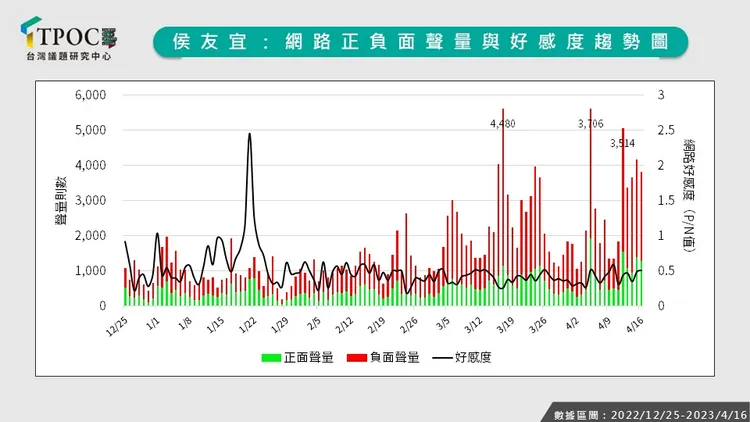Viewport: 750px width, 422px height.
Task: Click the 2/12 x-axis date label
Action: (344, 325)
